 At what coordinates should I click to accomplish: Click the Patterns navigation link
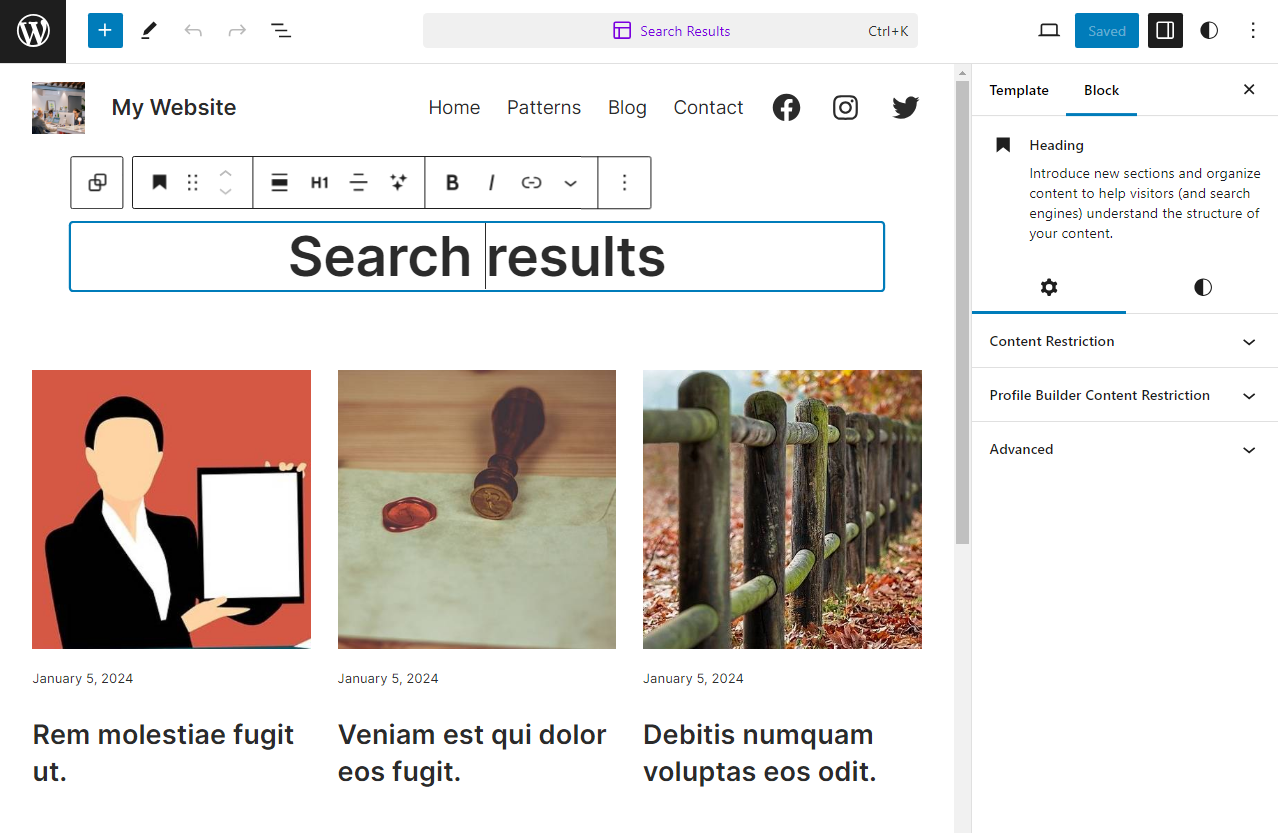pos(544,108)
